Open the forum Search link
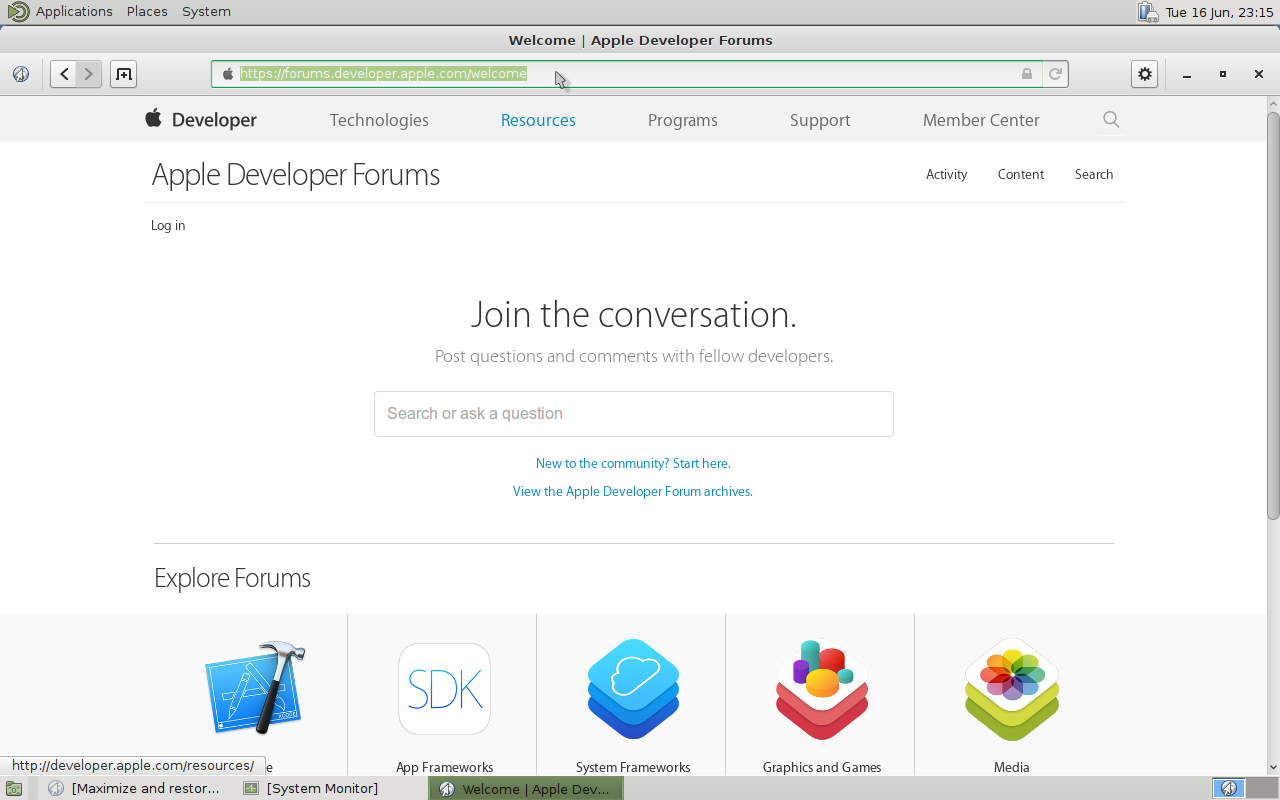The image size is (1280, 800). point(1094,174)
